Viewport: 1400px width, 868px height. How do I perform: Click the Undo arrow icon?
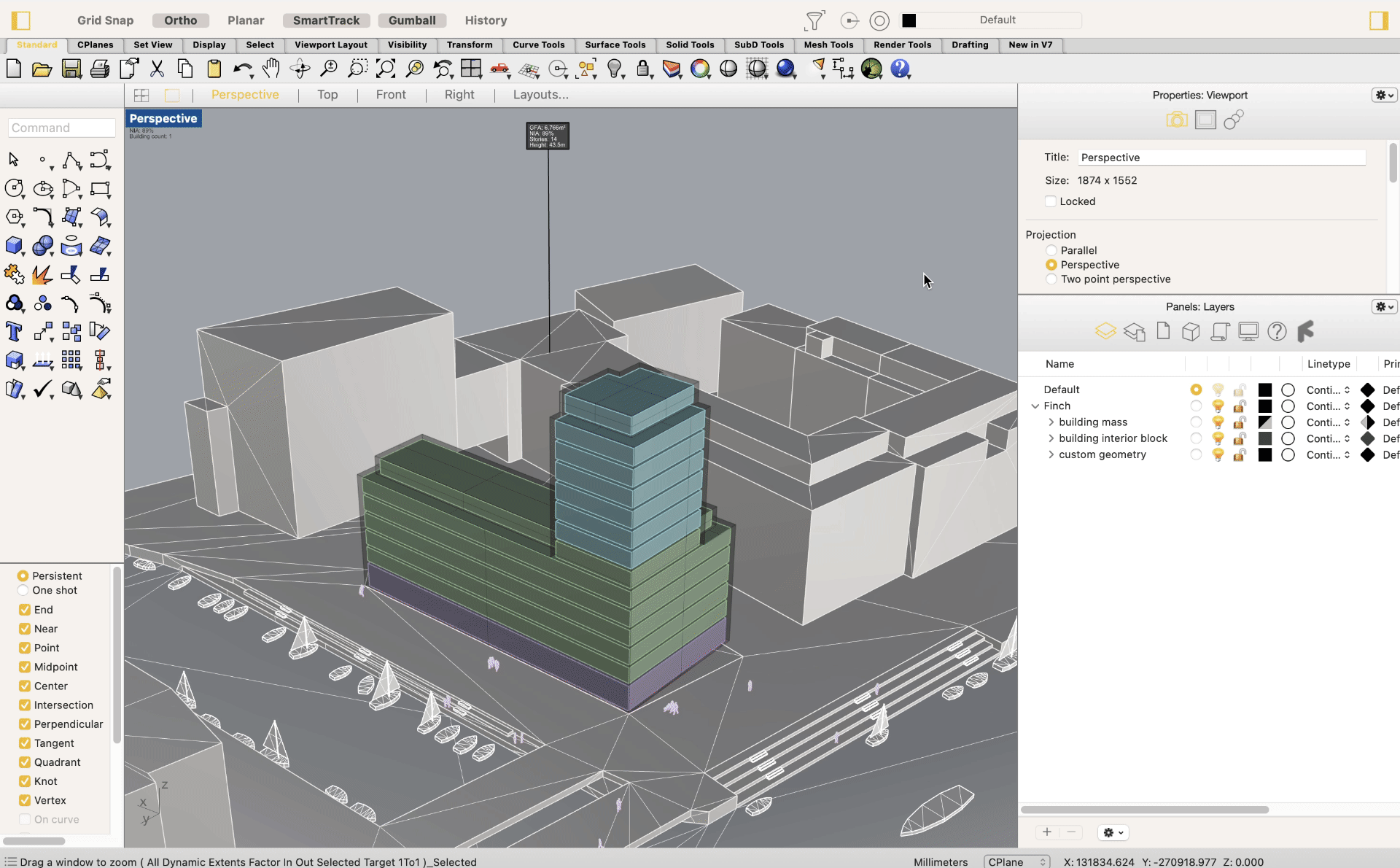coord(241,69)
